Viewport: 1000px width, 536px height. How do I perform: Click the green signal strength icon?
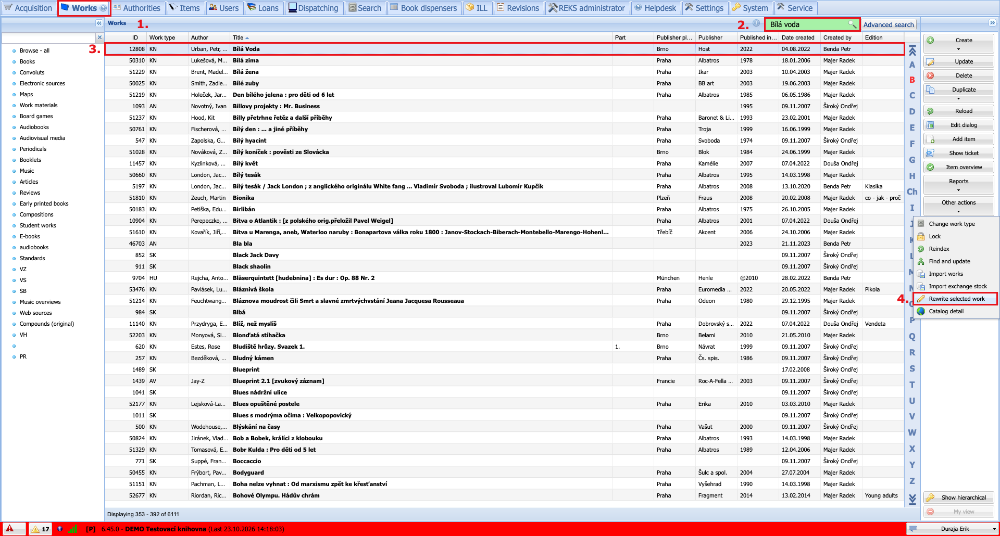click(x=73, y=528)
